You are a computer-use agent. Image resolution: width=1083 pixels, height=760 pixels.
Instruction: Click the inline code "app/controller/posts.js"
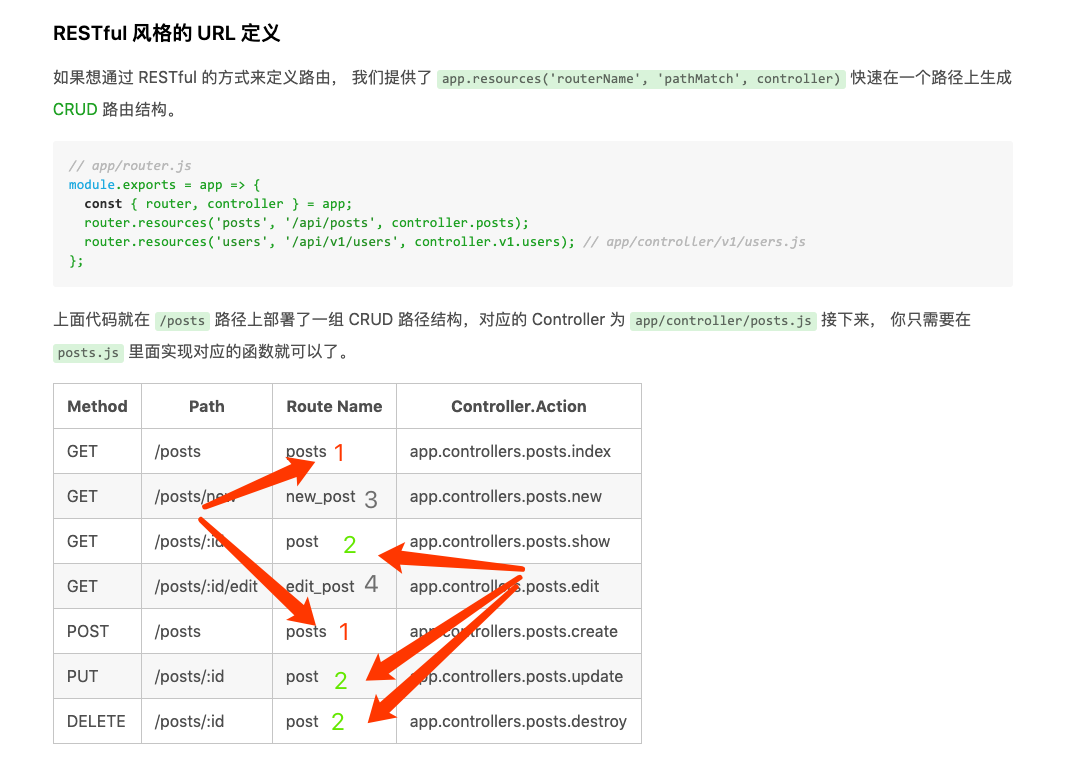tap(723, 321)
